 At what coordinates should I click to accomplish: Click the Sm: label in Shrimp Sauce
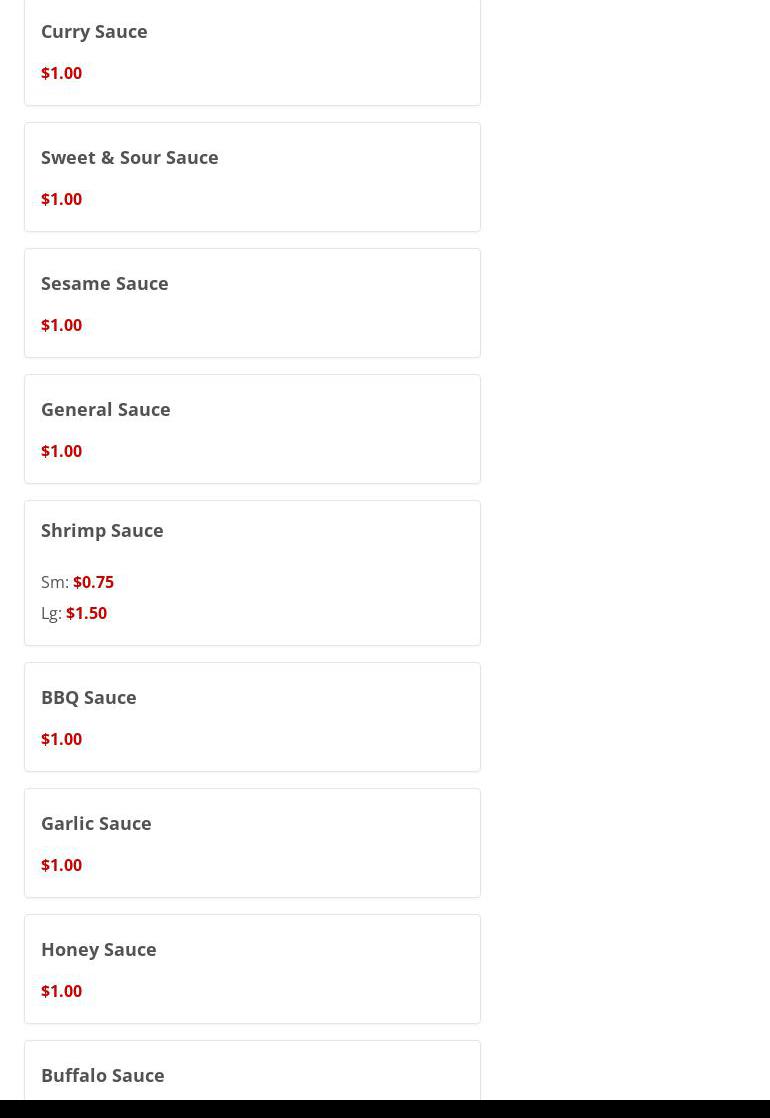click(x=55, y=582)
